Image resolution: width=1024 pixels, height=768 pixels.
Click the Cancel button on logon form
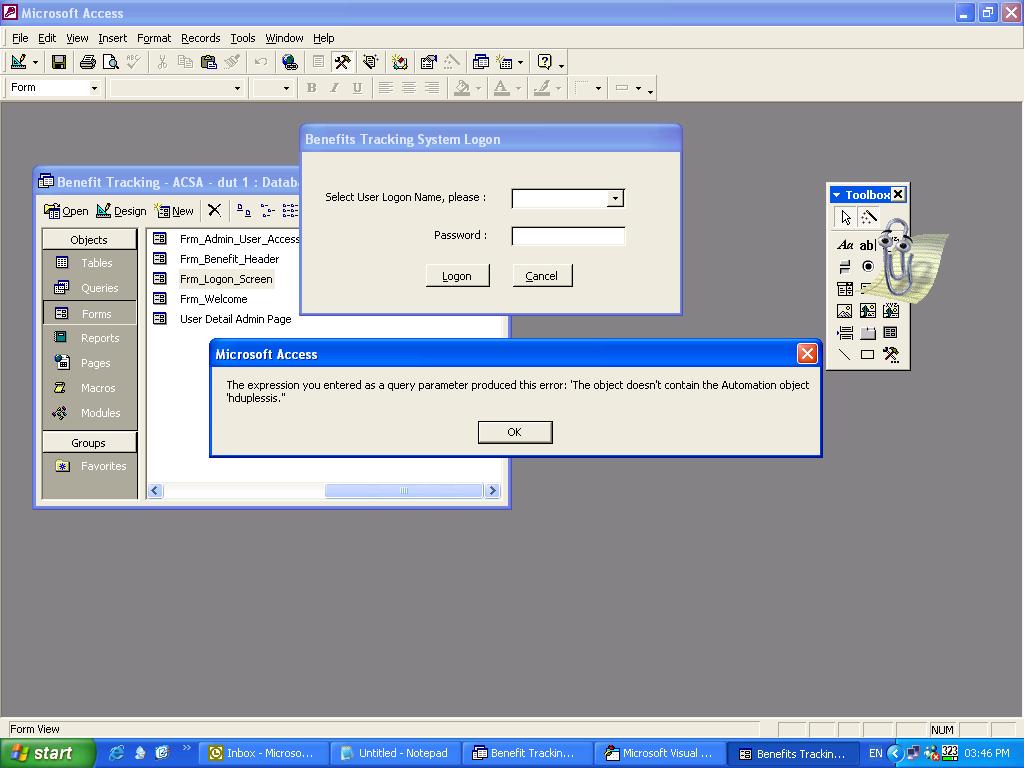pyautogui.click(x=541, y=276)
